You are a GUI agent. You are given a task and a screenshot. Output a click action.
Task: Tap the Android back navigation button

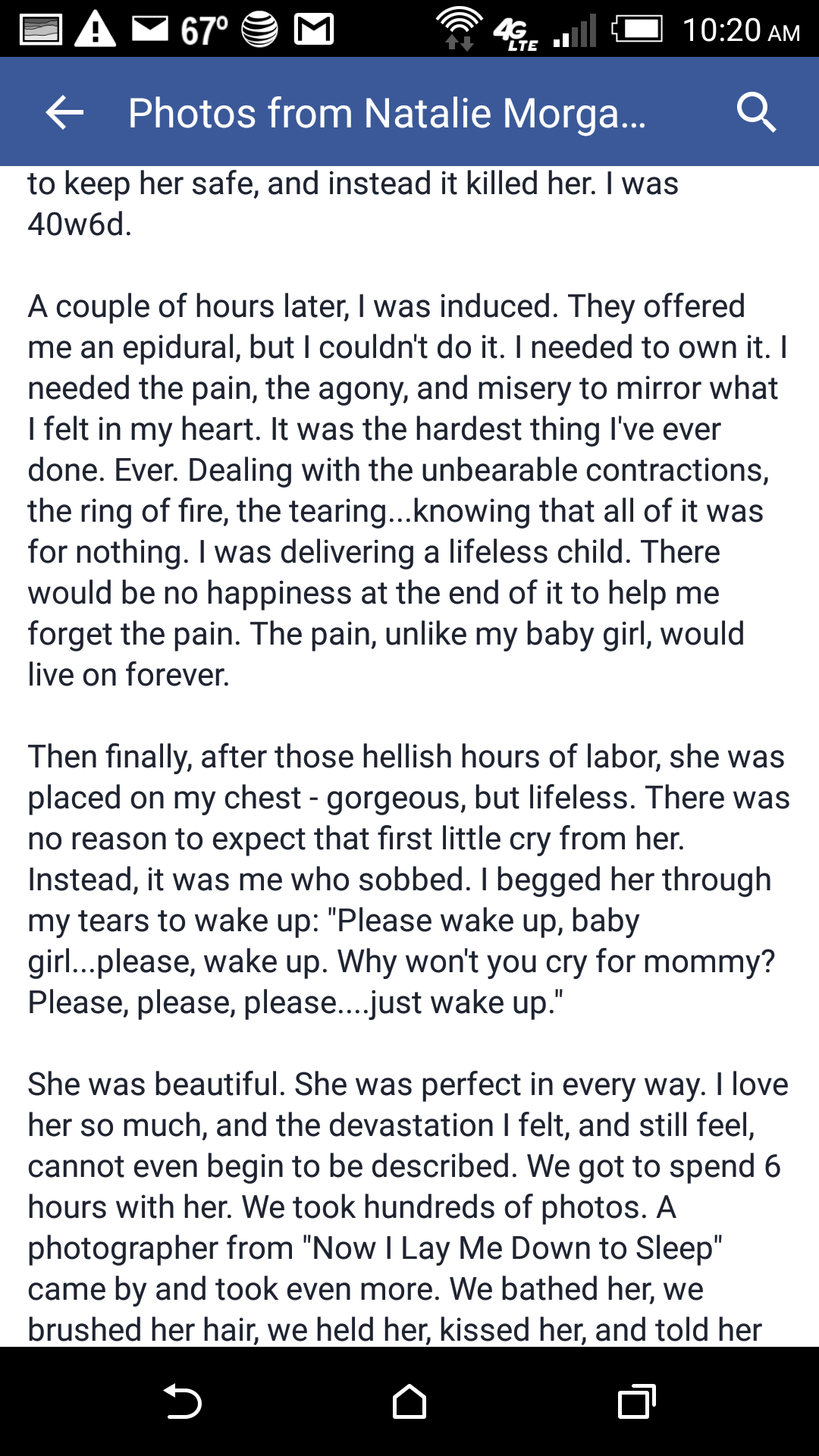pos(182,1401)
